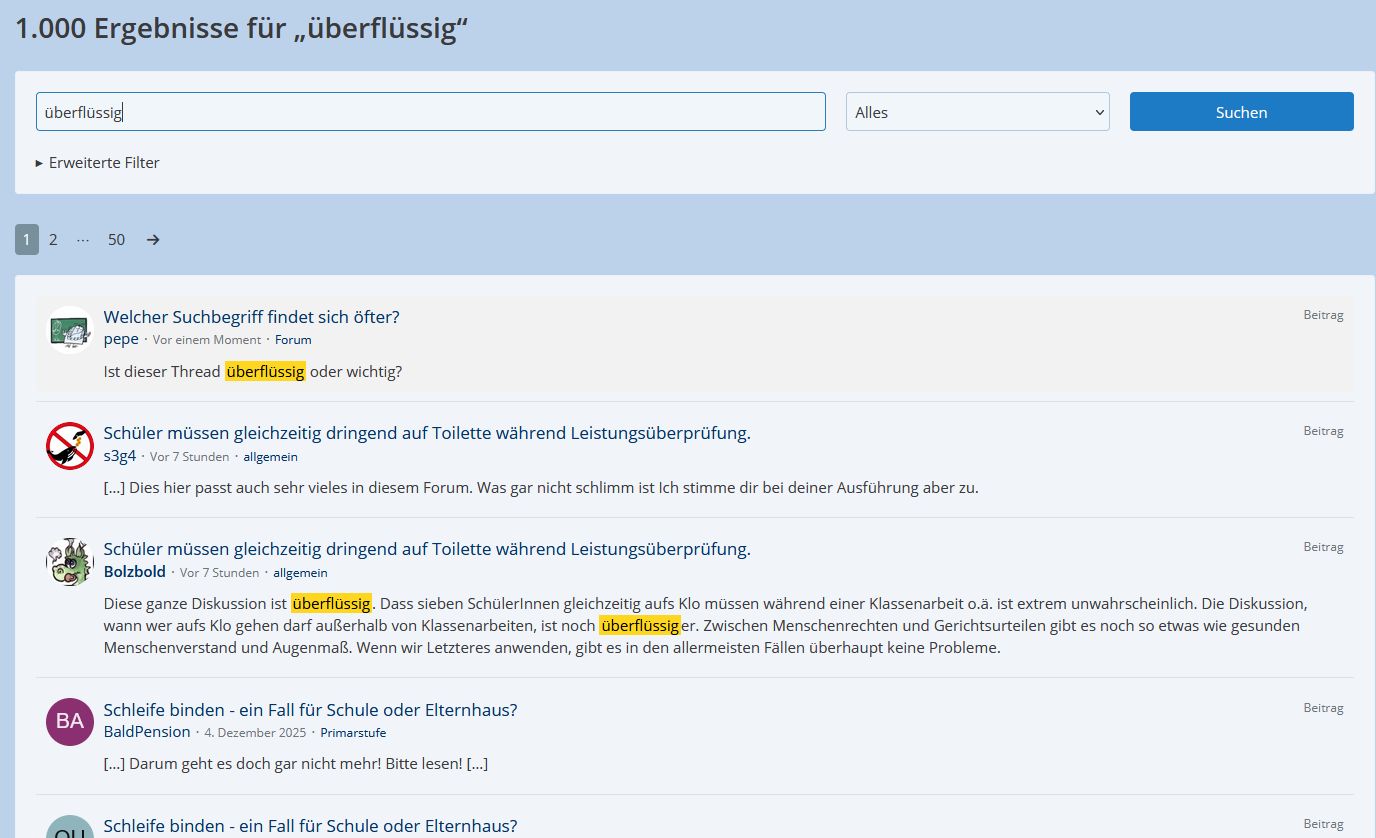Open s3g4's Toilette thread result
This screenshot has width=1376, height=838.
tap(427, 433)
